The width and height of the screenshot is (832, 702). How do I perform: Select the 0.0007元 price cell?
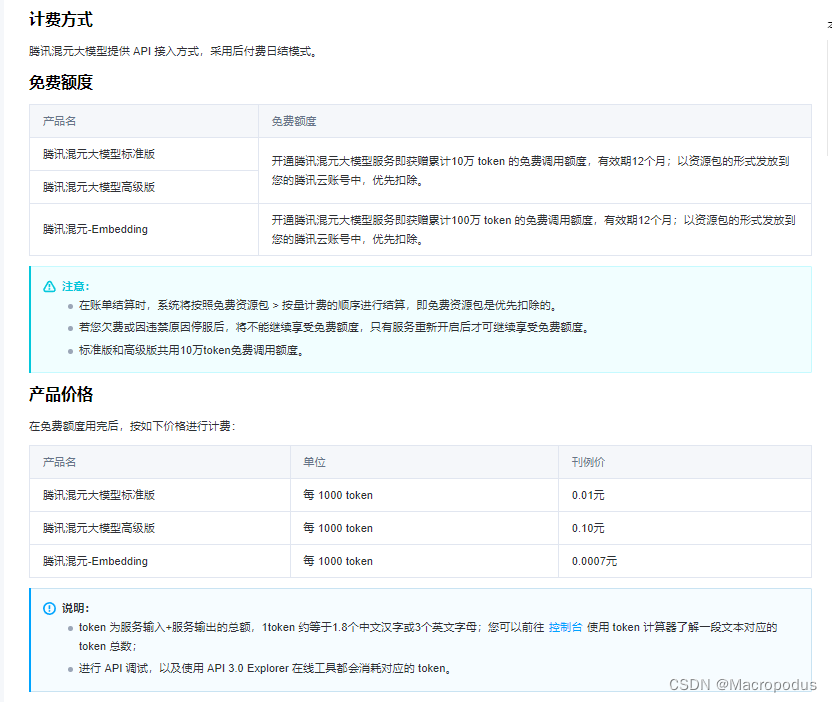click(594, 561)
